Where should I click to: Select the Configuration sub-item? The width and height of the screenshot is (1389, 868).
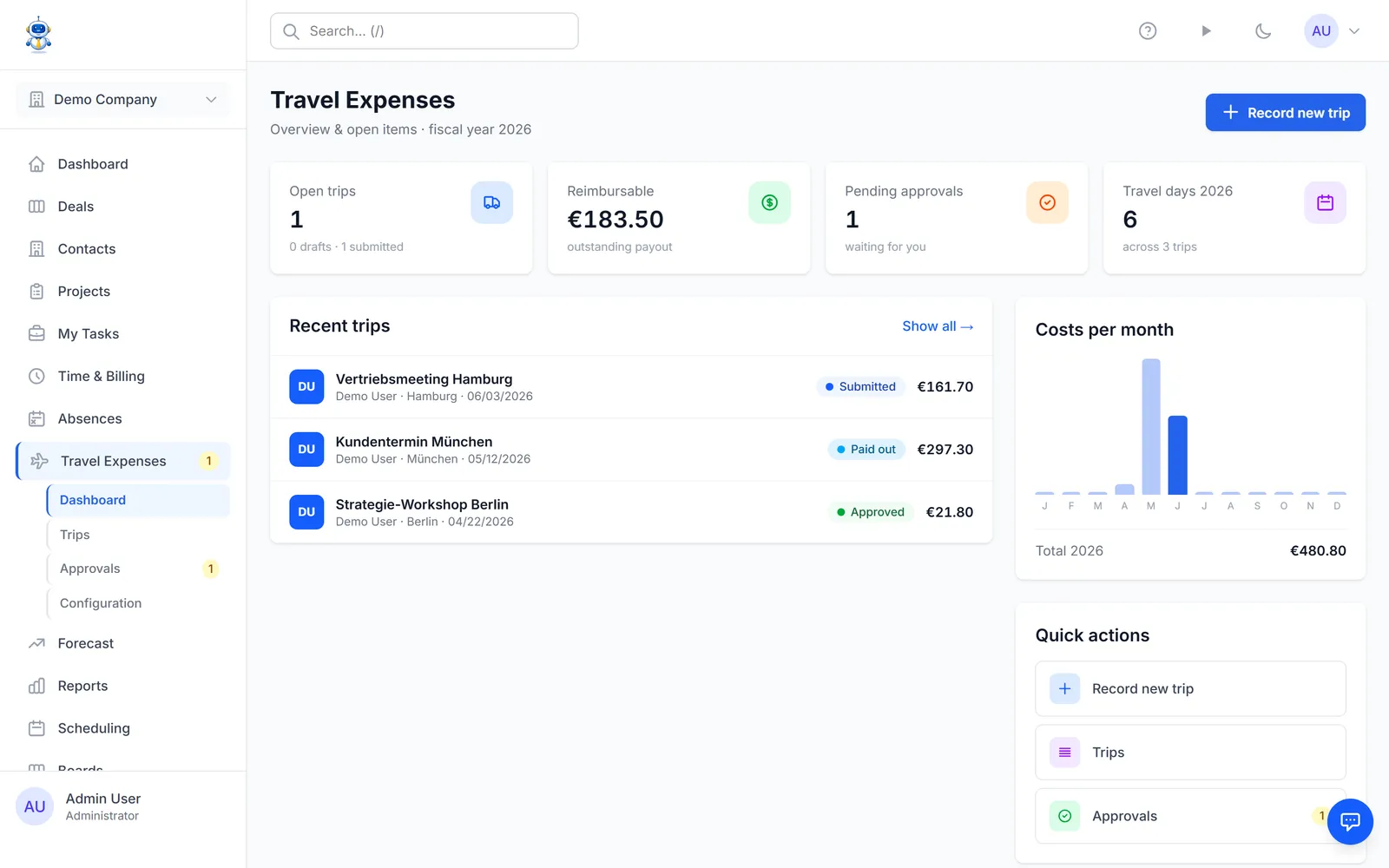138,603
